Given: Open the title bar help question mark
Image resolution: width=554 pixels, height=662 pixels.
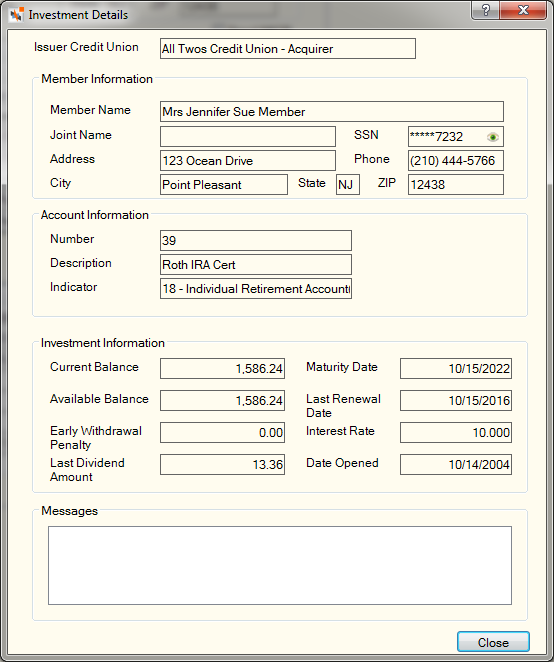Looking at the screenshot, I should click(x=485, y=10).
